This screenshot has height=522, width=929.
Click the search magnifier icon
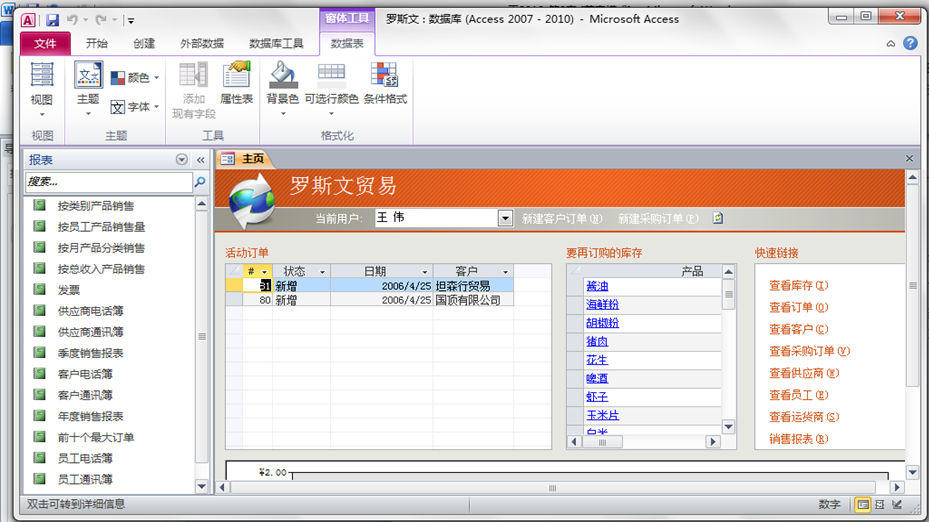[200, 182]
